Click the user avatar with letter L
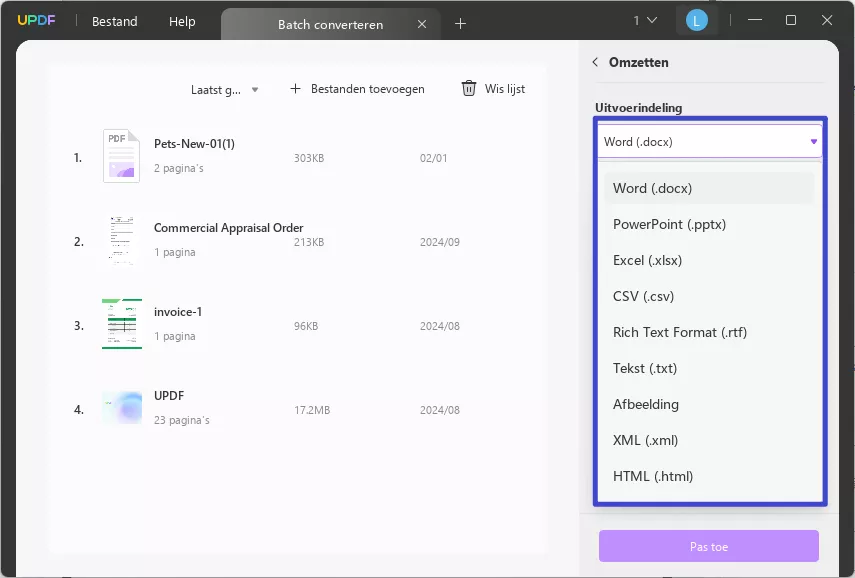Screen dimensions: 855x578 696,20
